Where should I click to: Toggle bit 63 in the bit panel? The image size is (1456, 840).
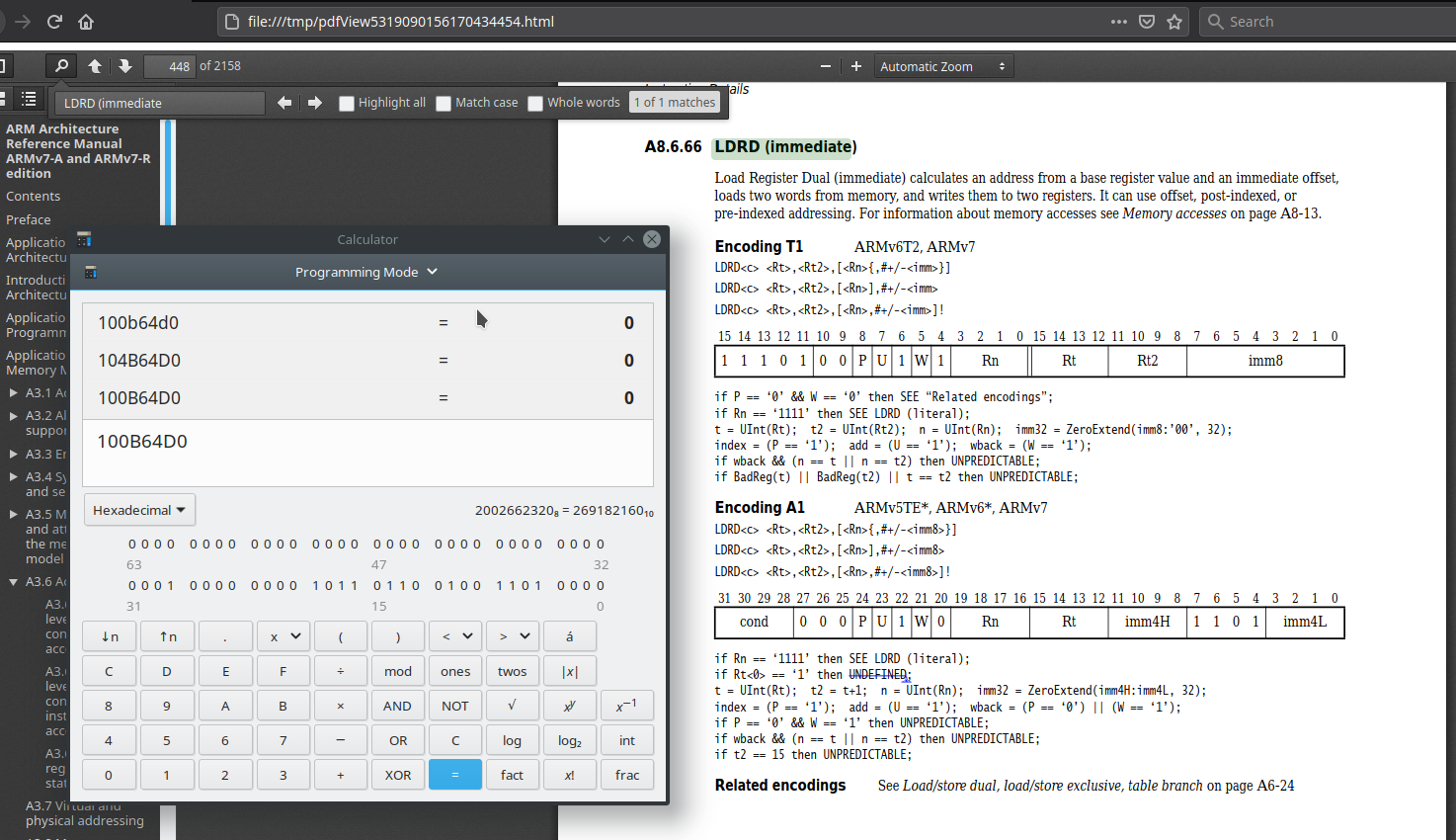132,544
